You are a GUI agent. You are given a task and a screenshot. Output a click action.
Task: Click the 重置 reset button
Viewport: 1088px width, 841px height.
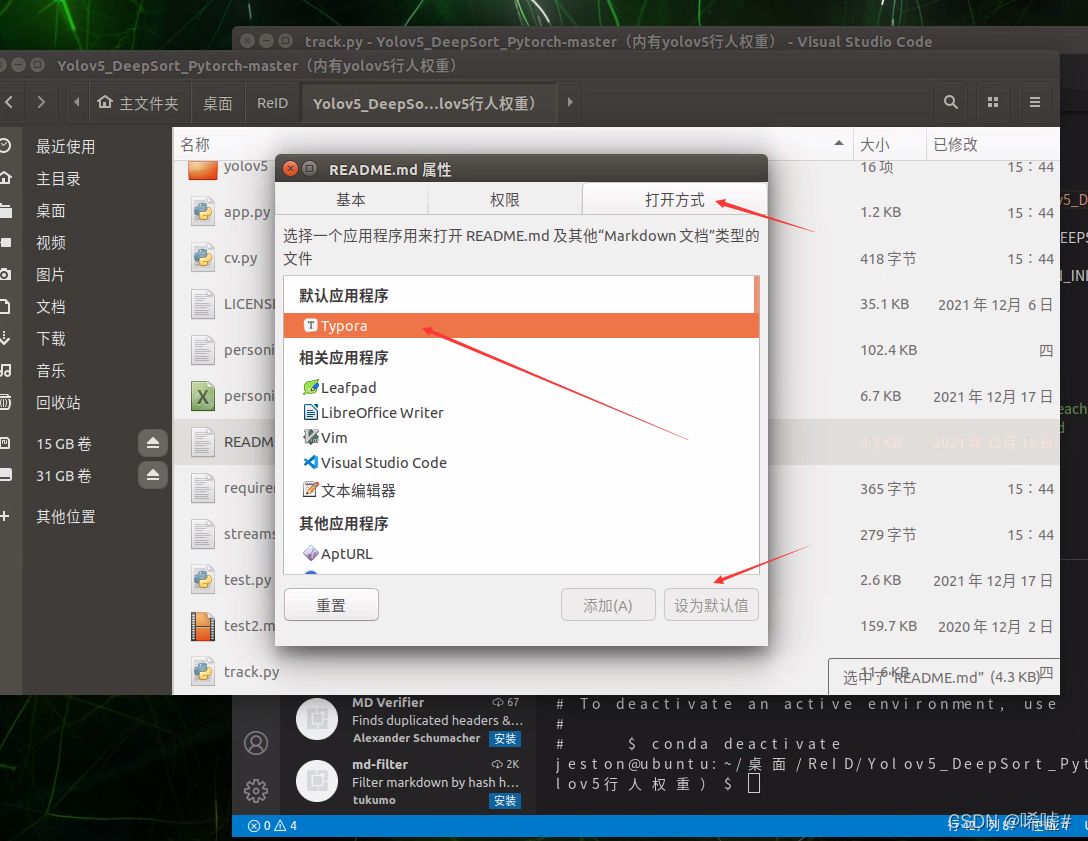click(x=331, y=605)
